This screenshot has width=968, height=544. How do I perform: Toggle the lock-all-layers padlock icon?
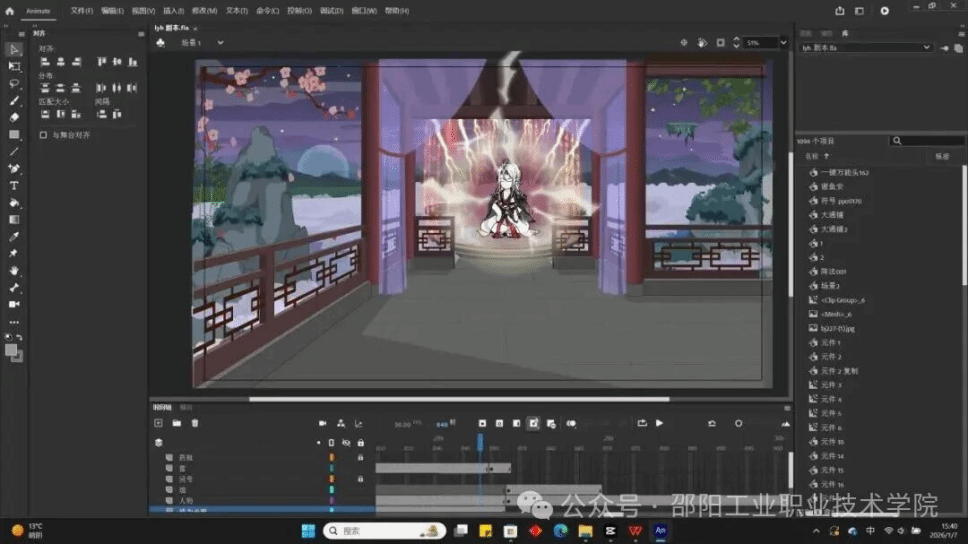pyautogui.click(x=360, y=442)
